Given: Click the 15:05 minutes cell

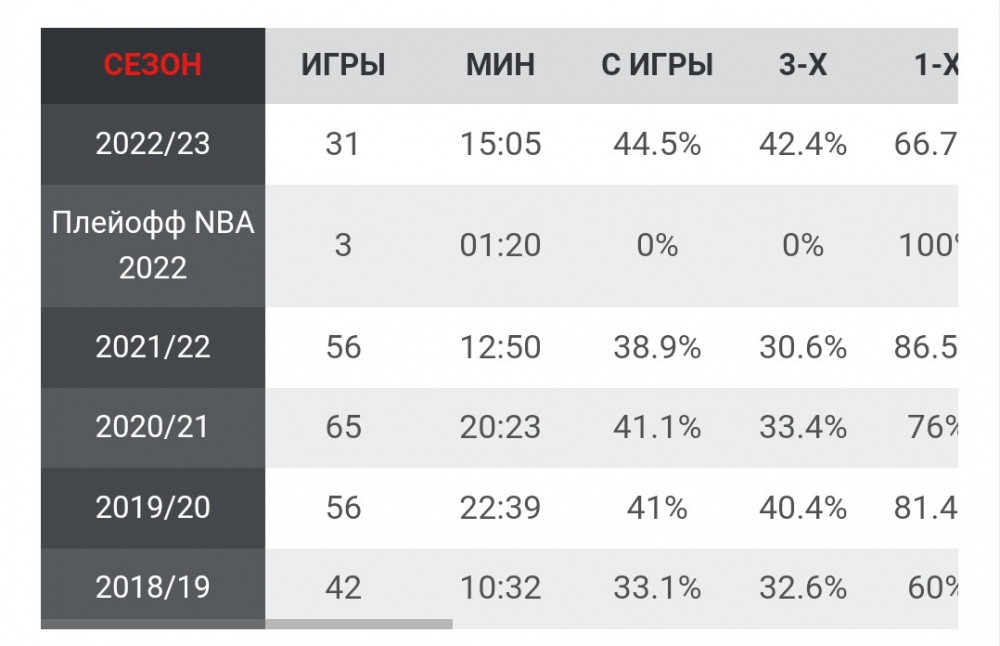Looking at the screenshot, I should tap(500, 144).
